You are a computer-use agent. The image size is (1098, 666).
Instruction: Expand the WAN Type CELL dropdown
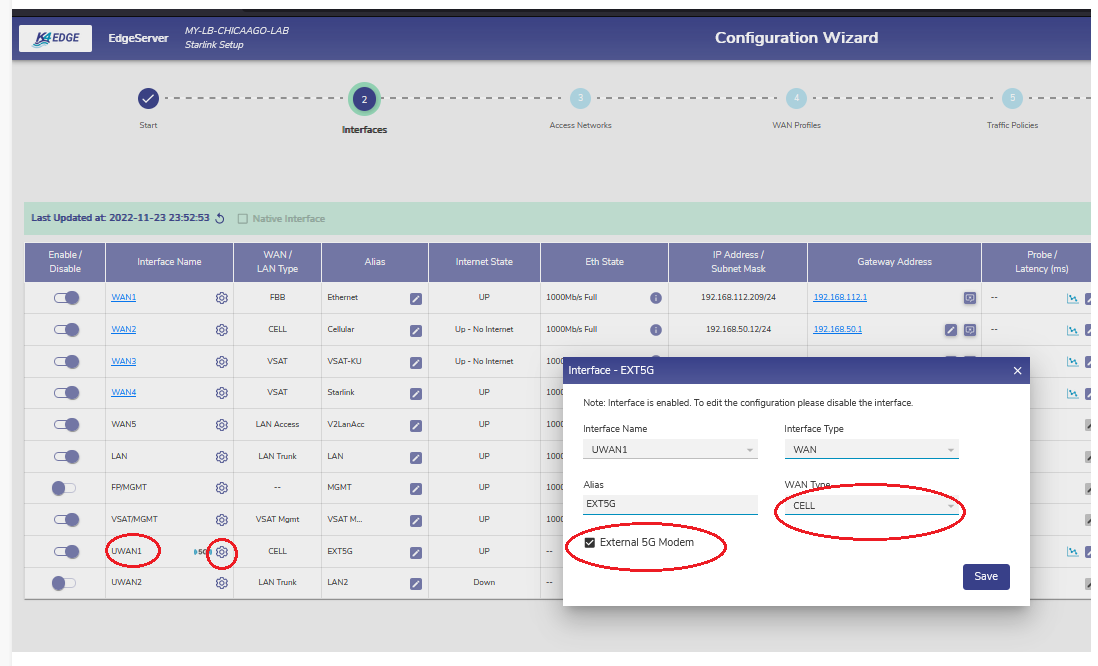(870, 506)
